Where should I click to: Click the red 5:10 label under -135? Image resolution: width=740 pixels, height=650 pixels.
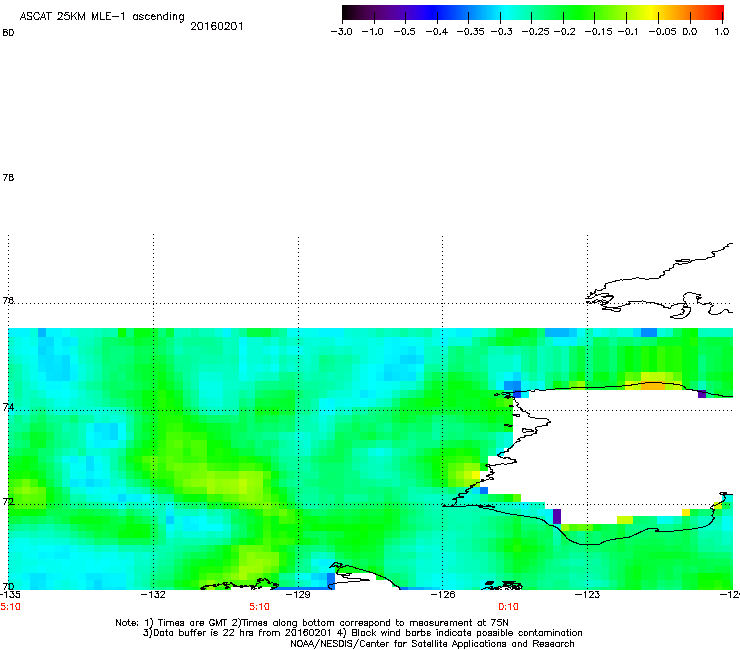[x=10, y=607]
